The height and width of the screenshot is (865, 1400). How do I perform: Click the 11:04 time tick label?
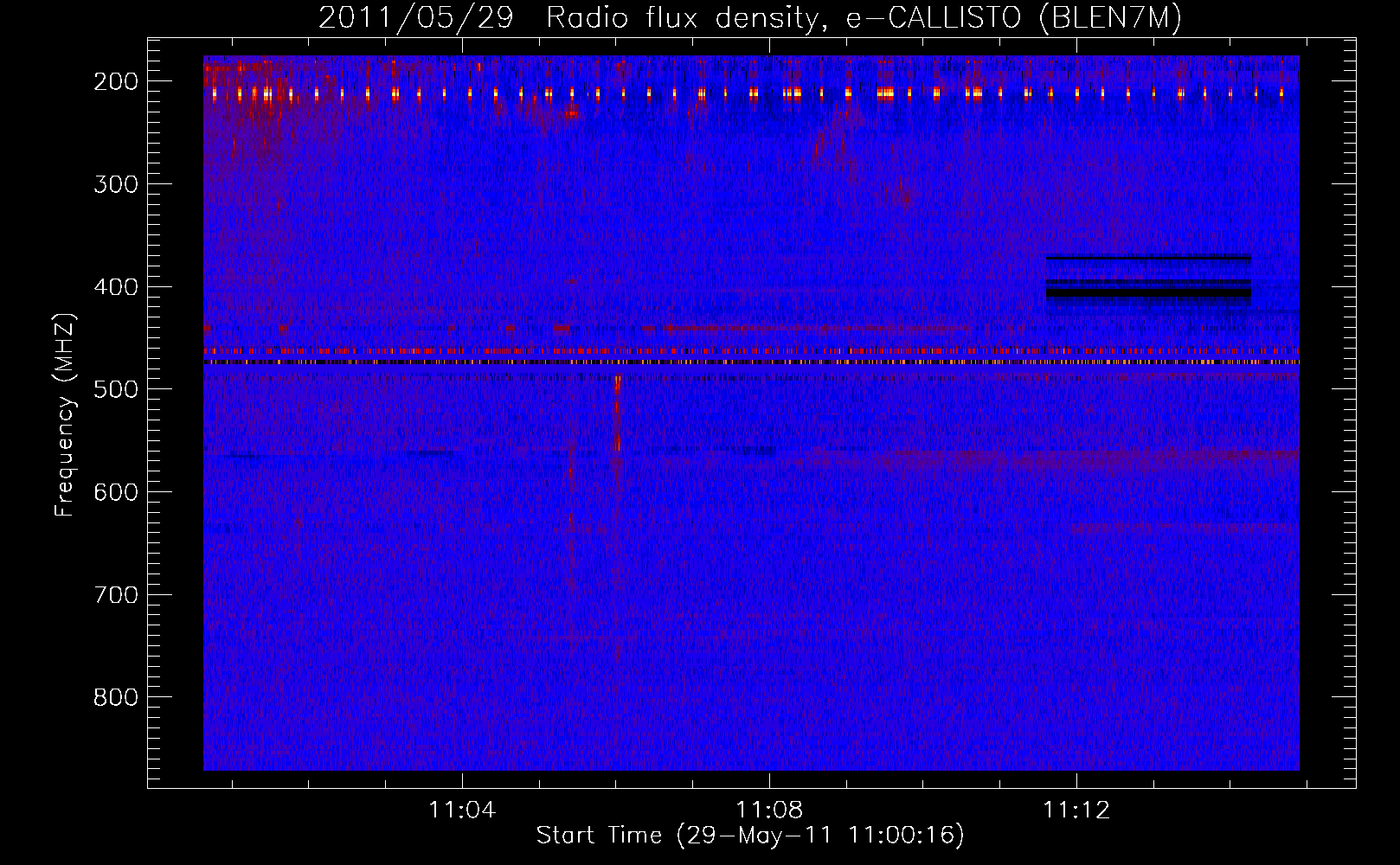(462, 810)
